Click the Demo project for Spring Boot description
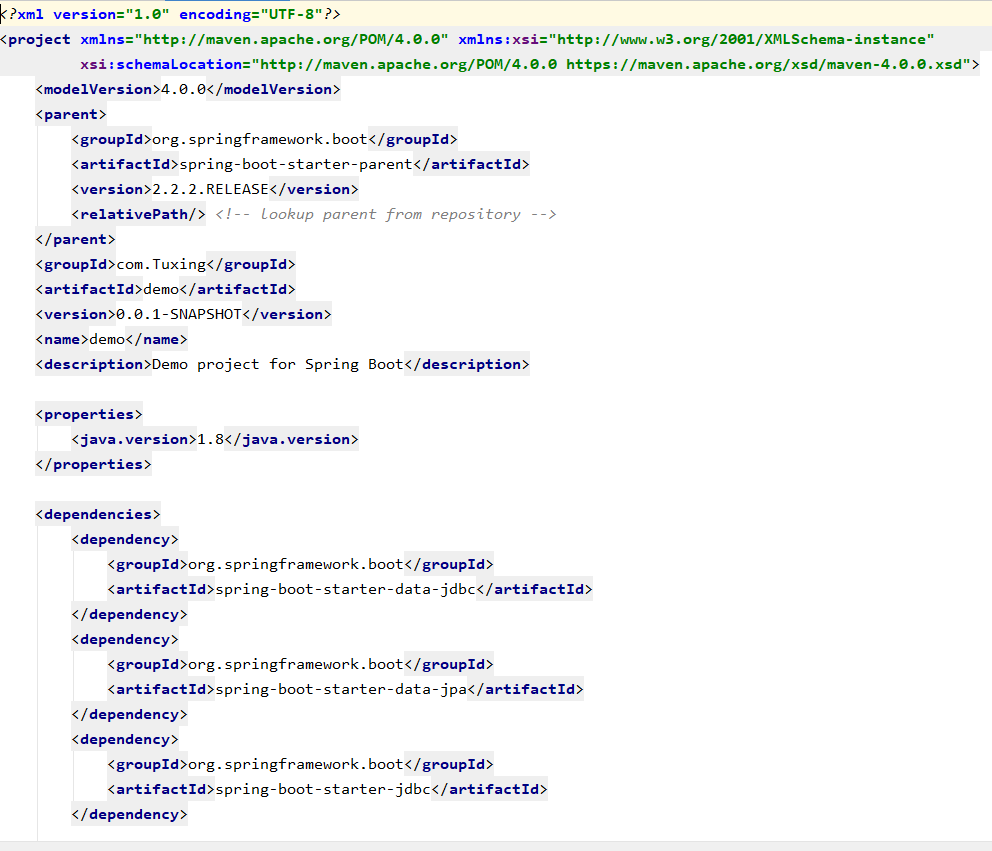Screen dimensions: 992x851 (x=278, y=364)
